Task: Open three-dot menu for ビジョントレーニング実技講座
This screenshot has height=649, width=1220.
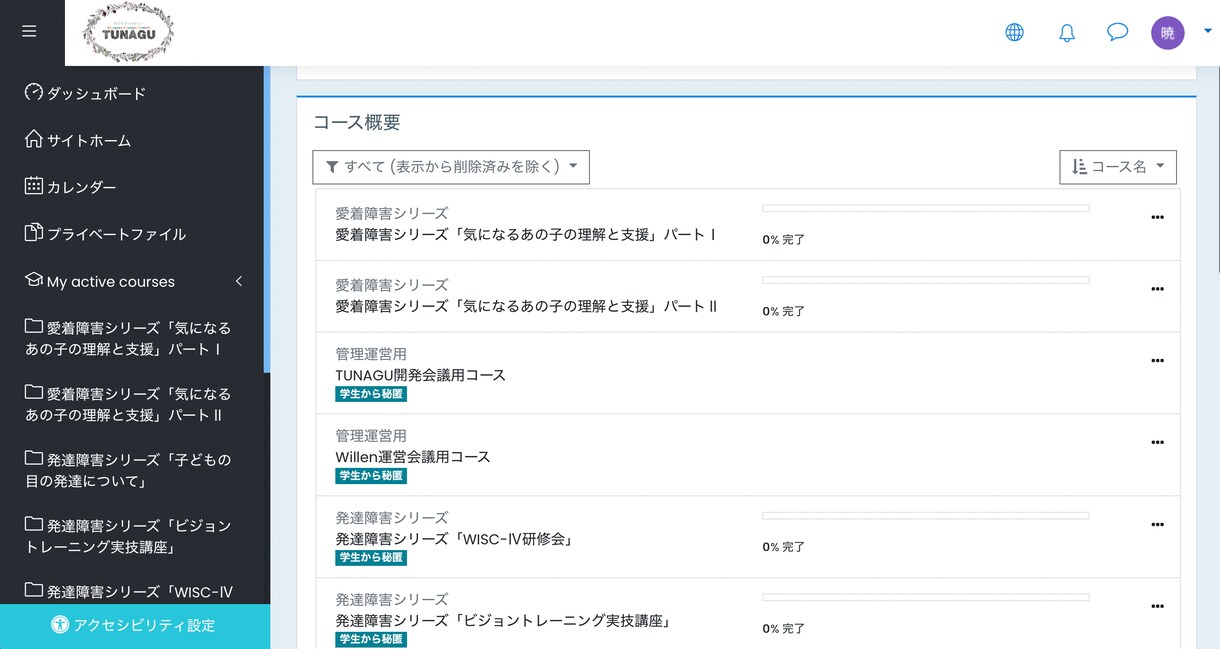Action: (x=1157, y=606)
